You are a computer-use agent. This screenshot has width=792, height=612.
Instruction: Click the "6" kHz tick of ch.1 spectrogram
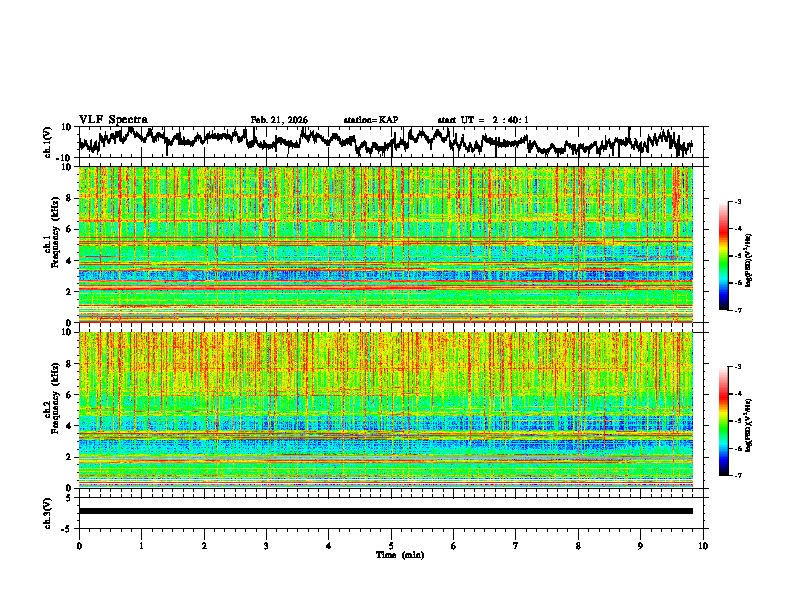pyautogui.click(x=69, y=229)
